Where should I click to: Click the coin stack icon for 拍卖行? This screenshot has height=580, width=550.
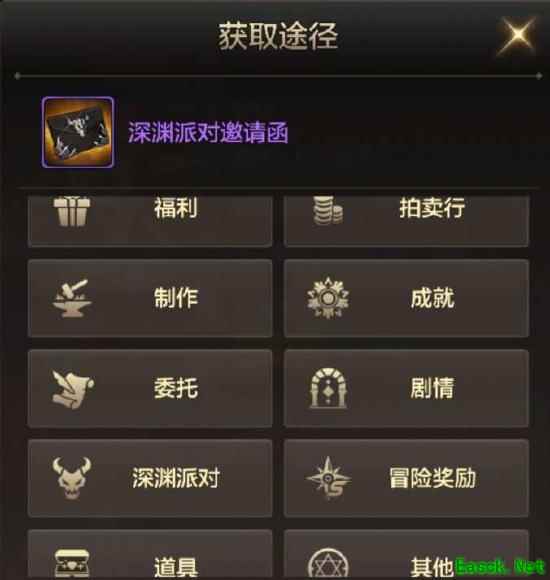328,210
